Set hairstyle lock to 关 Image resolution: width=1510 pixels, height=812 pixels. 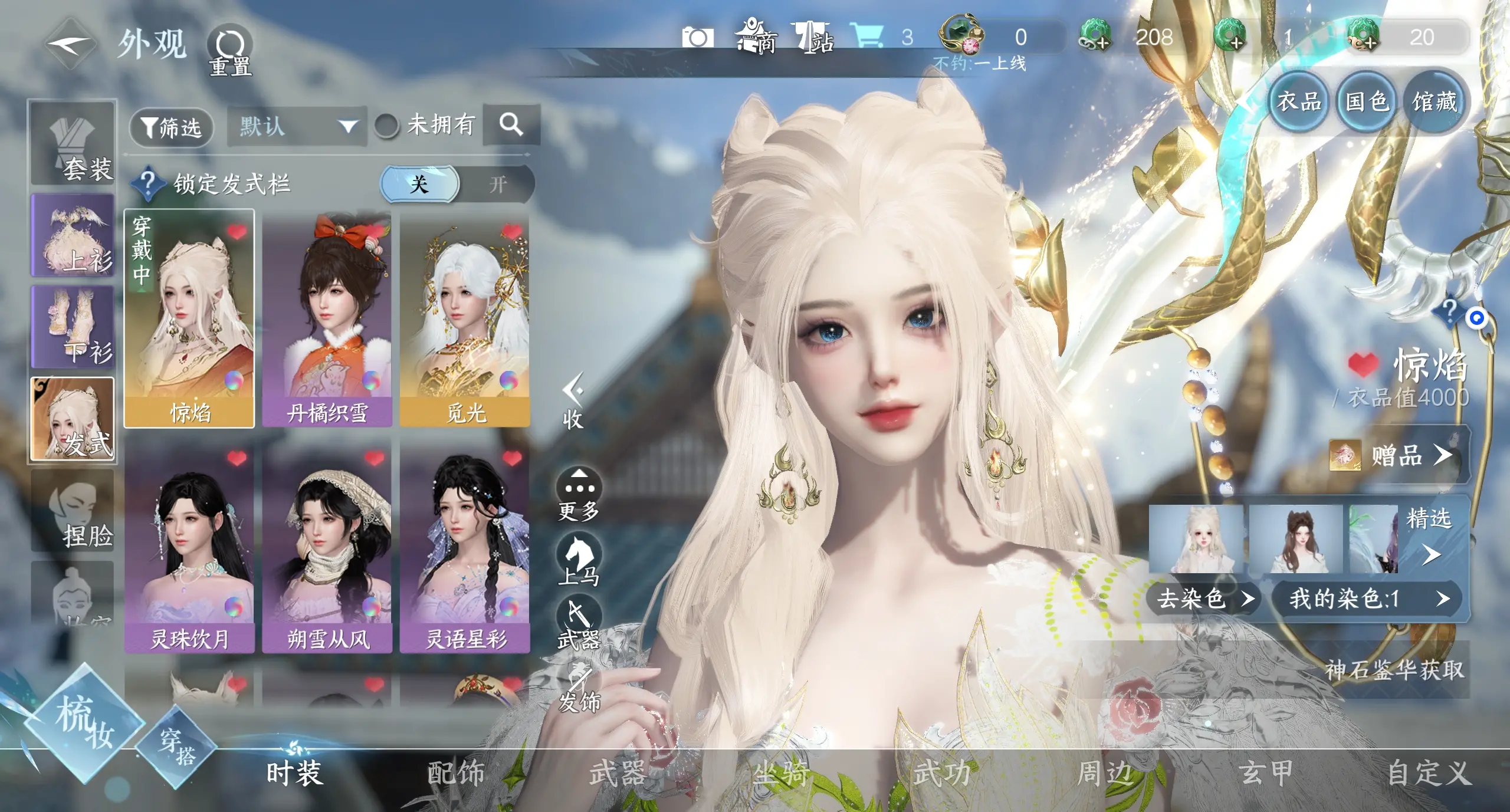(419, 185)
